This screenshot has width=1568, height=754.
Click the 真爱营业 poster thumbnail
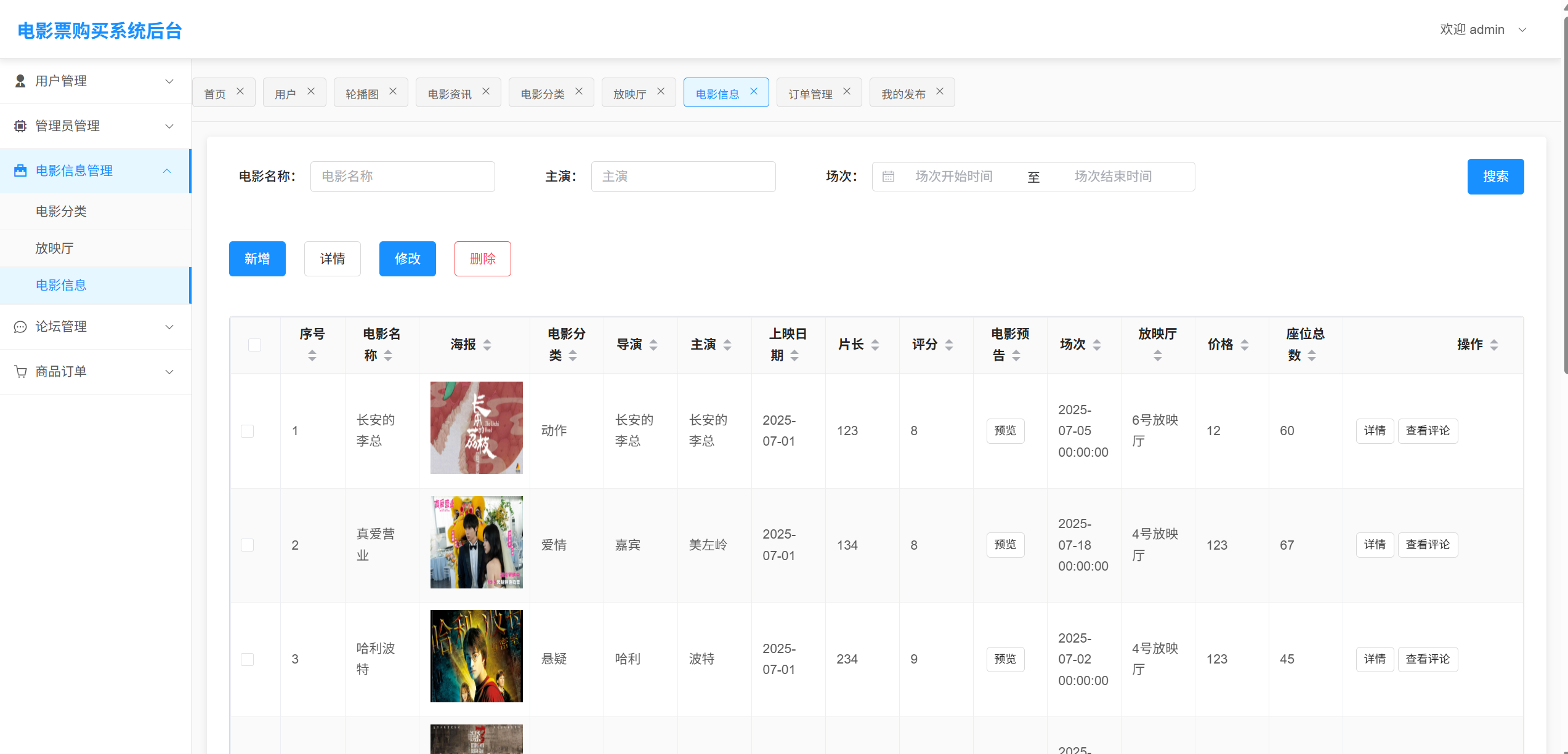476,542
